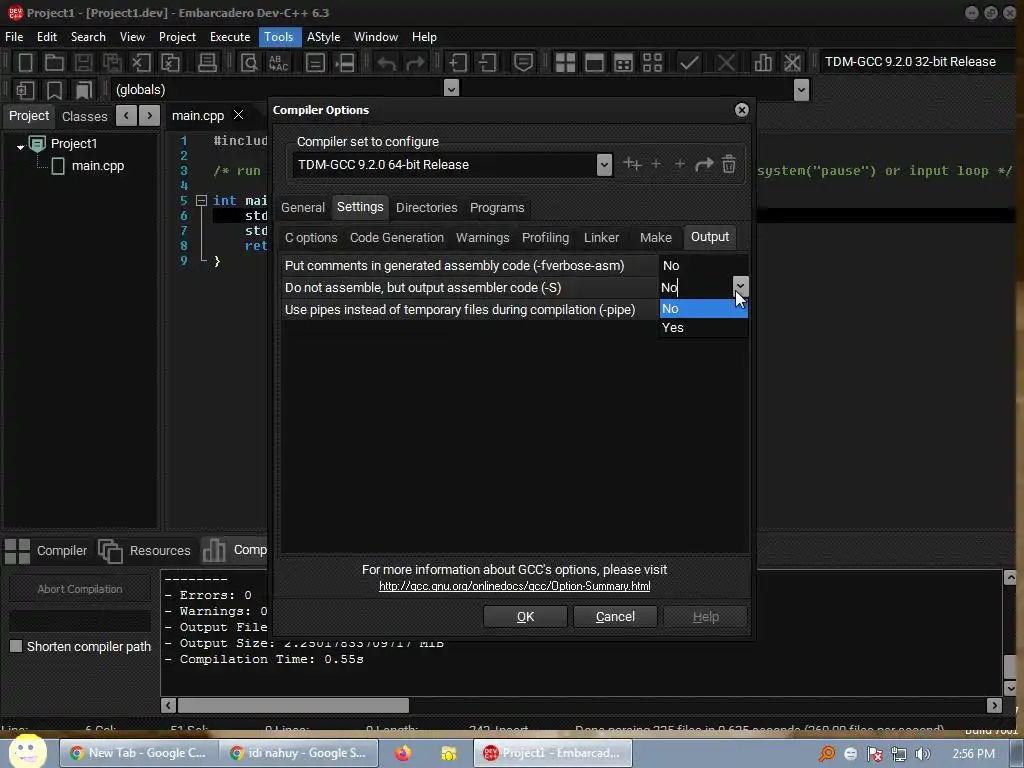
Task: Open the AStyle menu
Action: [323, 37]
